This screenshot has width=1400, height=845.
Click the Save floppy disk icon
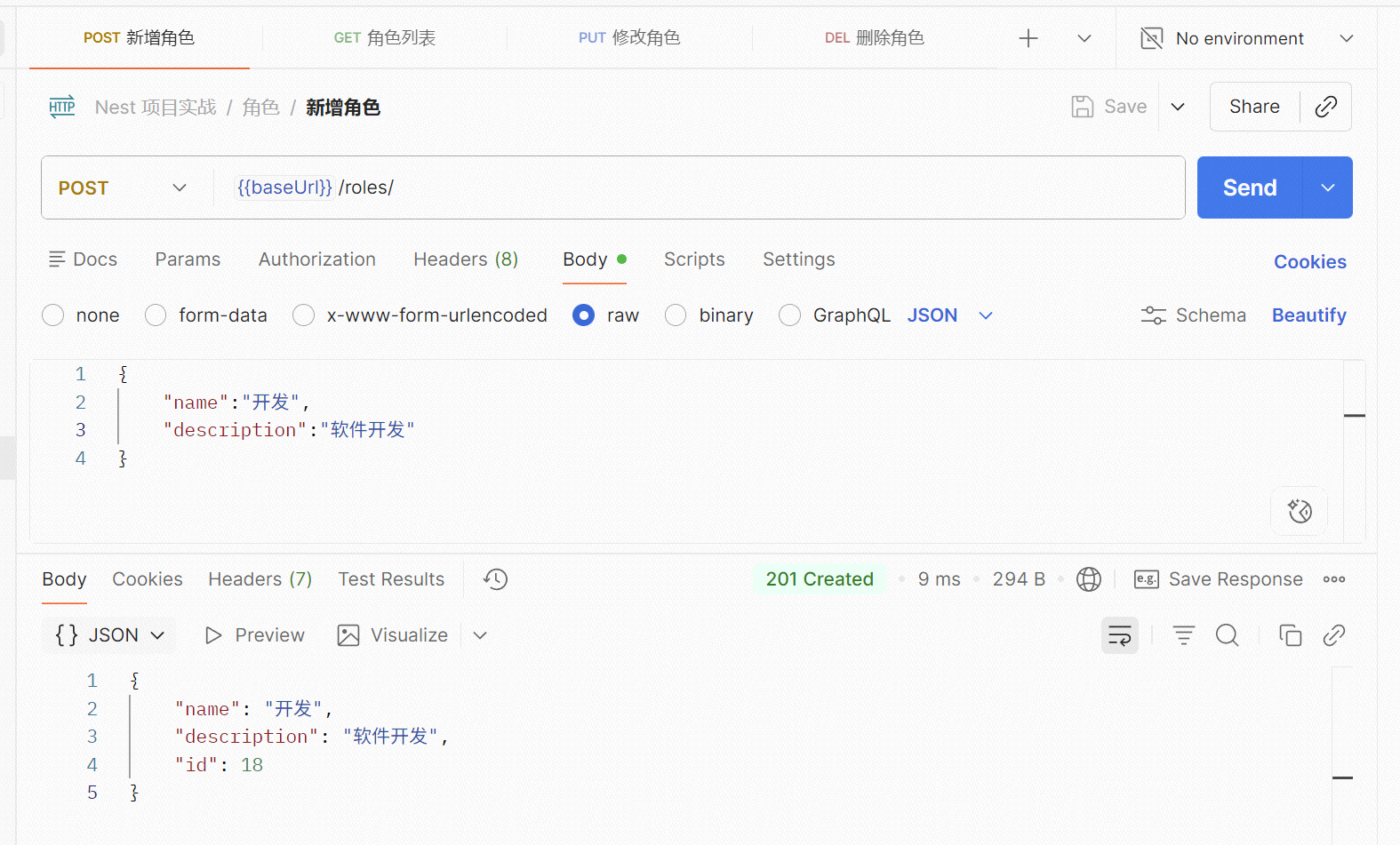(x=1082, y=107)
